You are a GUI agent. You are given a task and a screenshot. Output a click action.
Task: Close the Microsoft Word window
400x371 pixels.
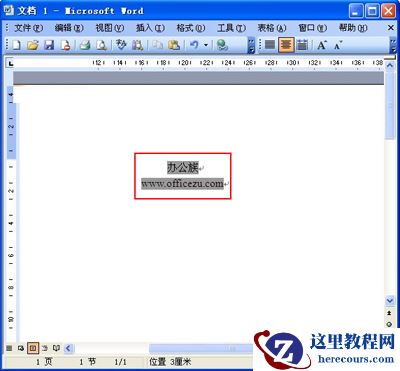[x=388, y=11]
